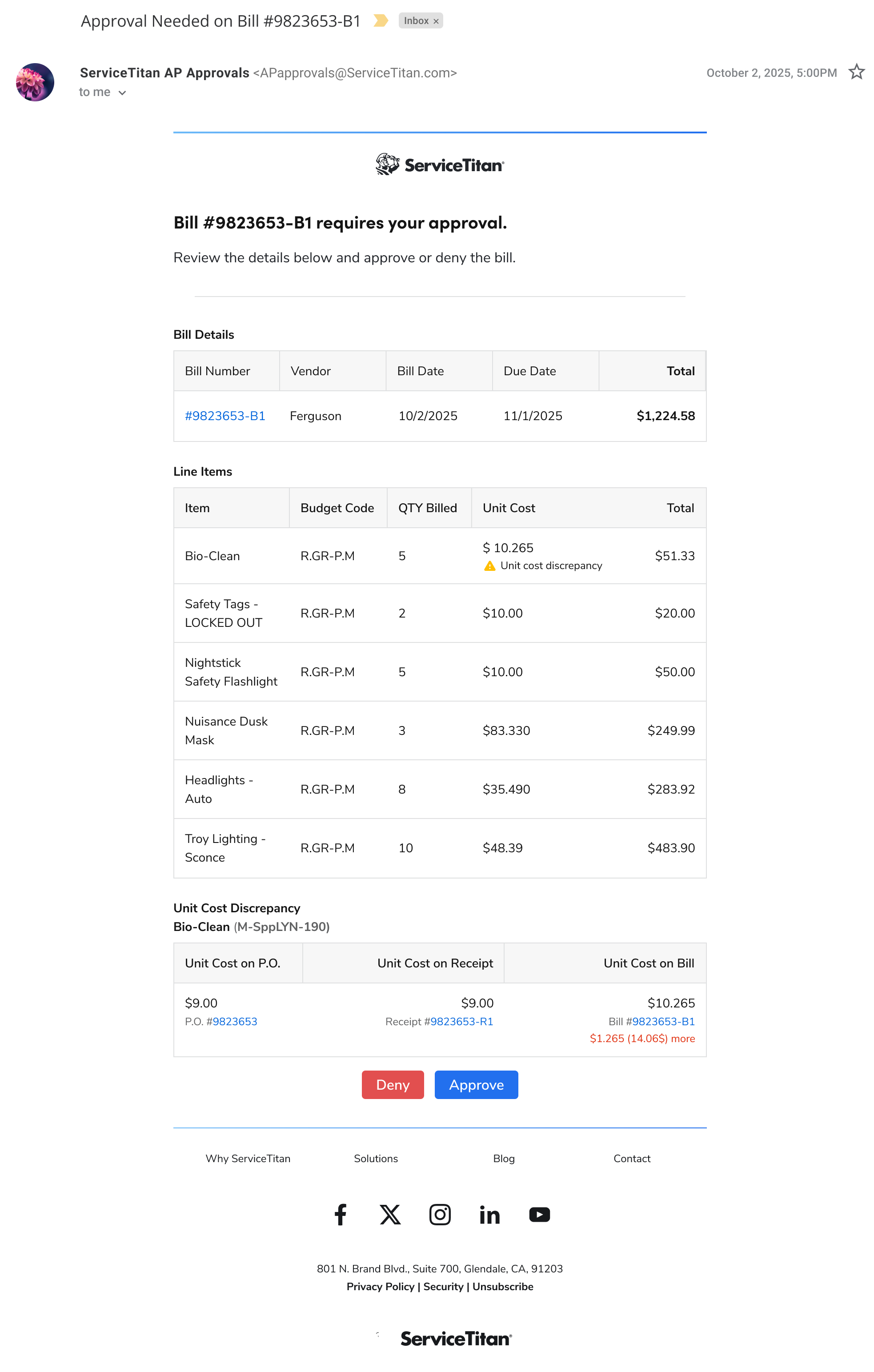Remove the Inbox label via its x
The image size is (874, 1372).
tap(436, 21)
